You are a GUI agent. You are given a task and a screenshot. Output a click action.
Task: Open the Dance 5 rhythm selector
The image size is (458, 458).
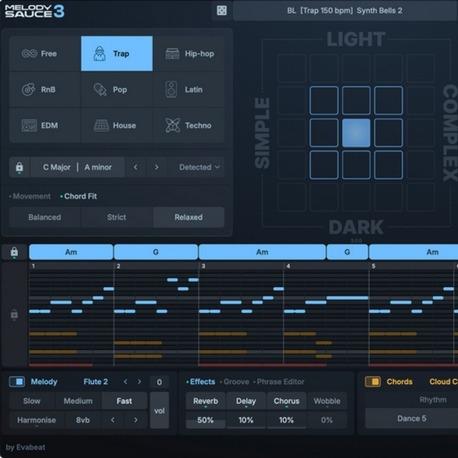412,419
